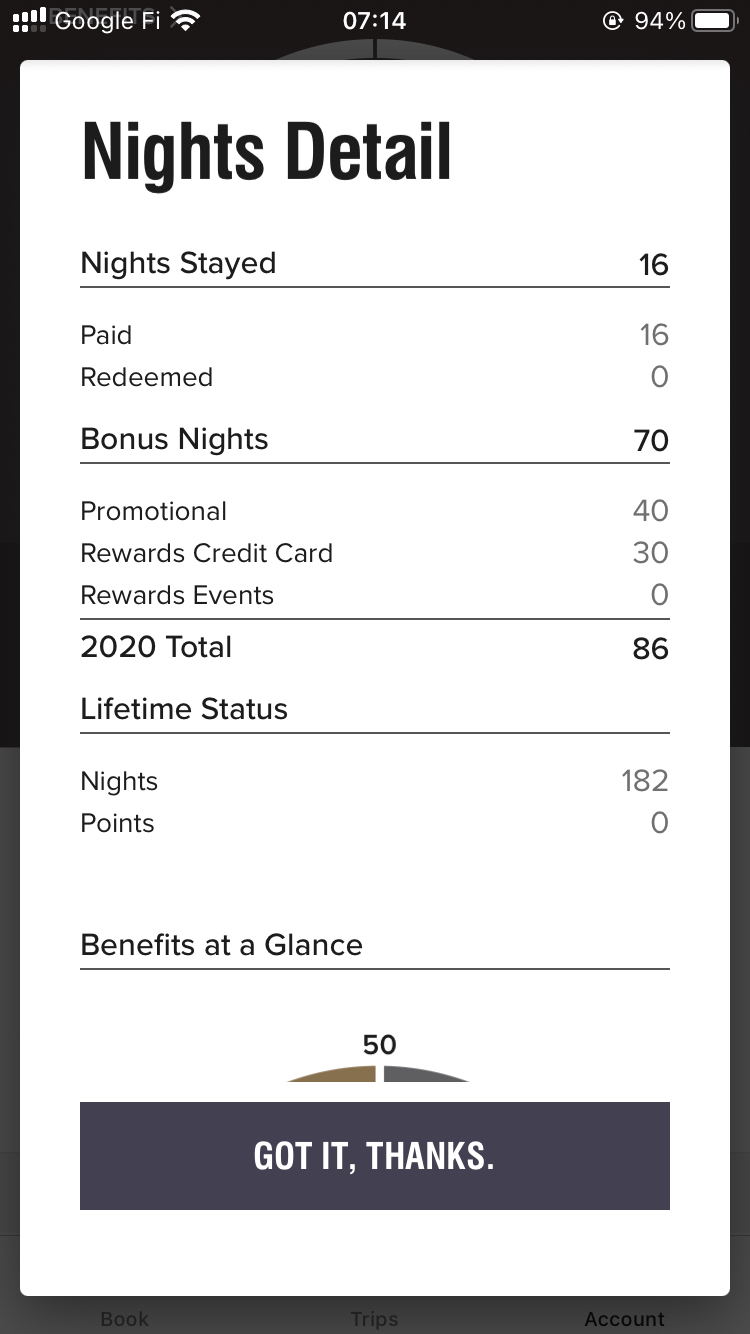Tap the 50 marker on benefits gauge
This screenshot has width=750, height=1334.
point(379,1044)
